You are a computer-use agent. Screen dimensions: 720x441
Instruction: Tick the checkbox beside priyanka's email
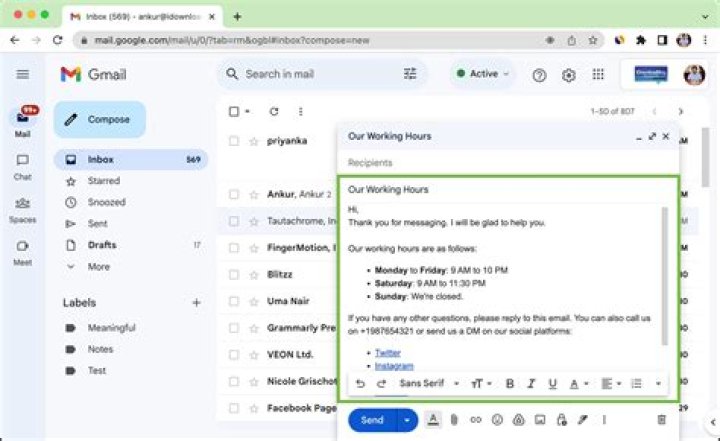click(234, 141)
